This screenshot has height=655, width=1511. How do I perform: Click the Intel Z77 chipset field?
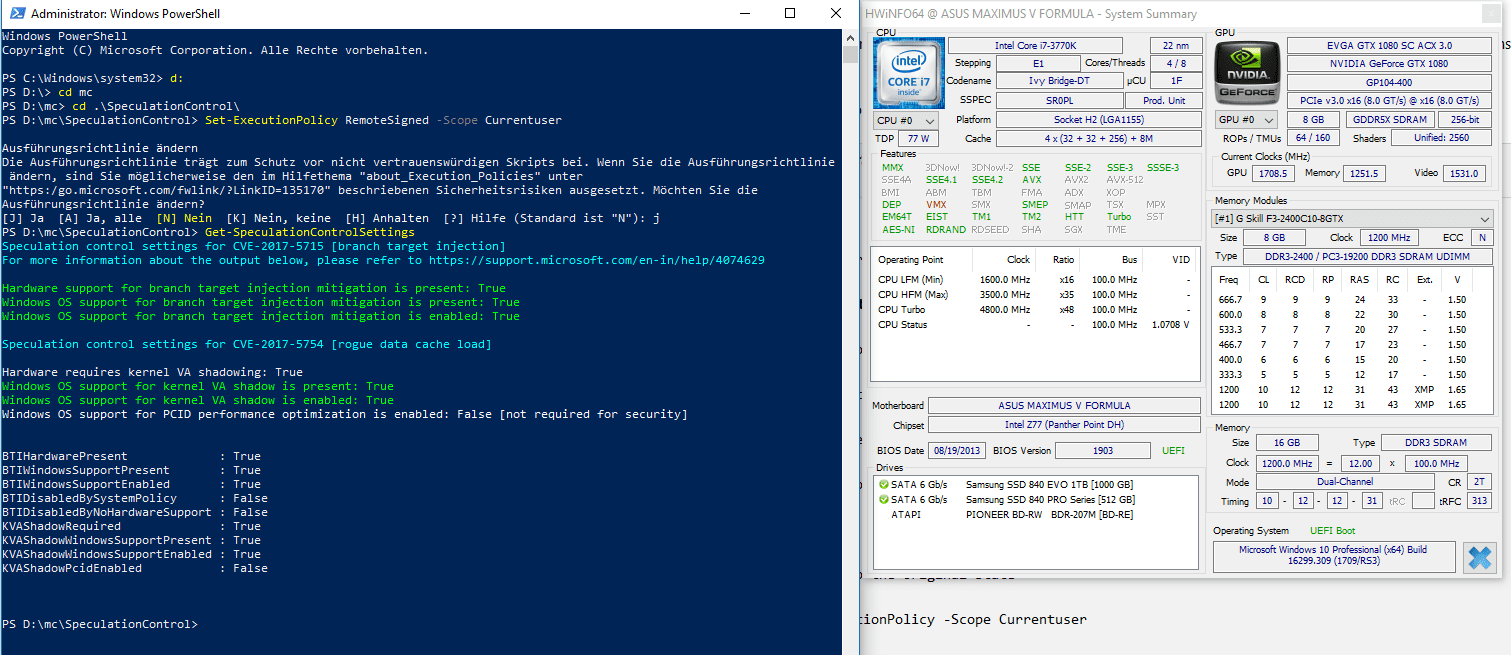point(1064,425)
